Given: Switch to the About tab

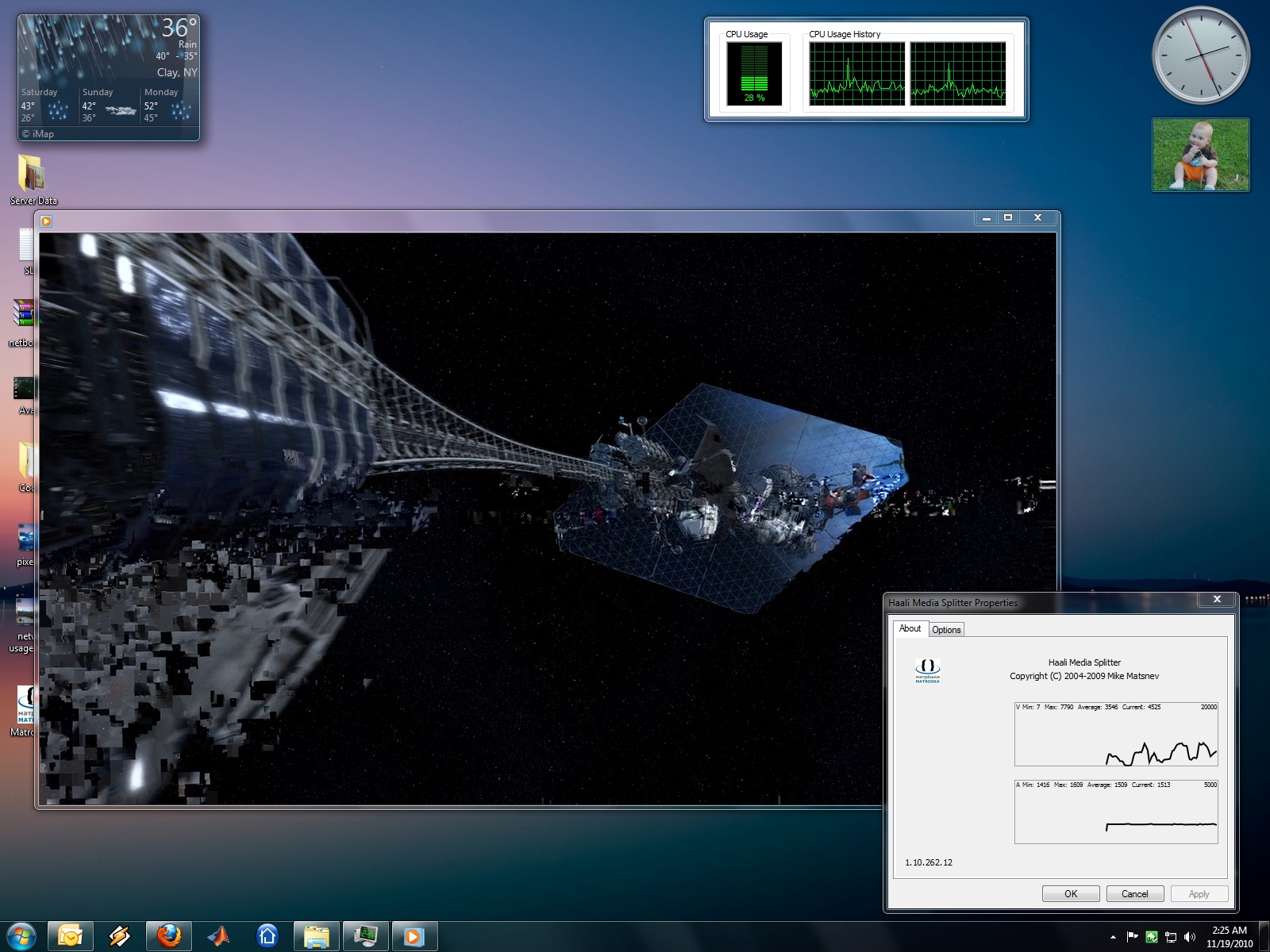Looking at the screenshot, I should click(x=910, y=628).
